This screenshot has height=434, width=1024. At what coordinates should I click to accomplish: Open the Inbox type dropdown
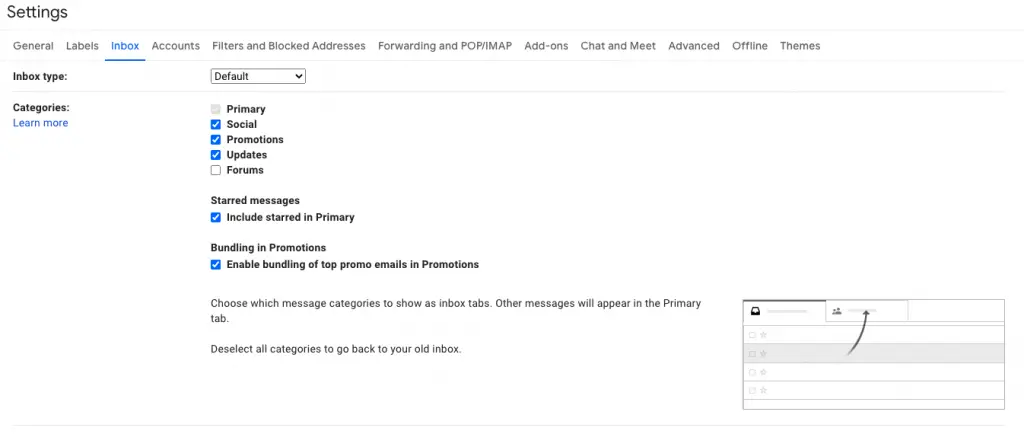click(258, 76)
